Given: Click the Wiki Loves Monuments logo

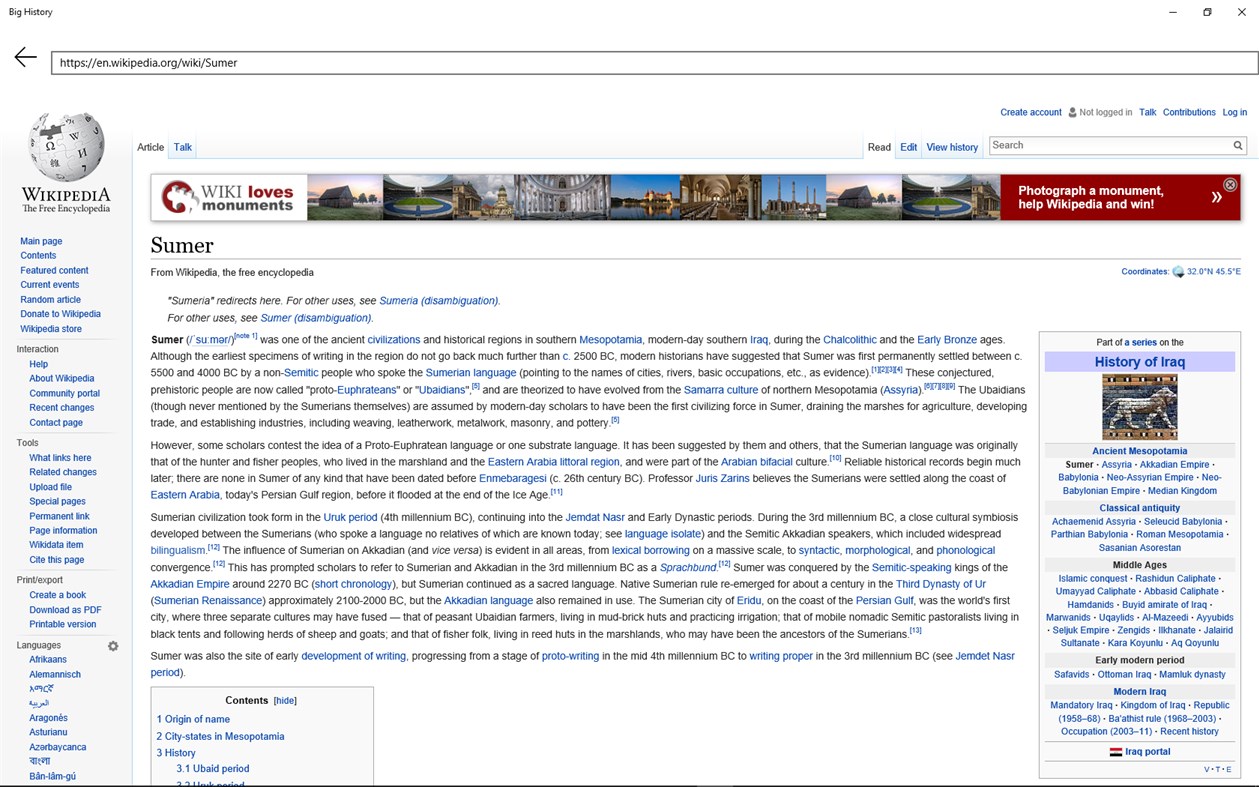Looking at the screenshot, I should tap(229, 197).
